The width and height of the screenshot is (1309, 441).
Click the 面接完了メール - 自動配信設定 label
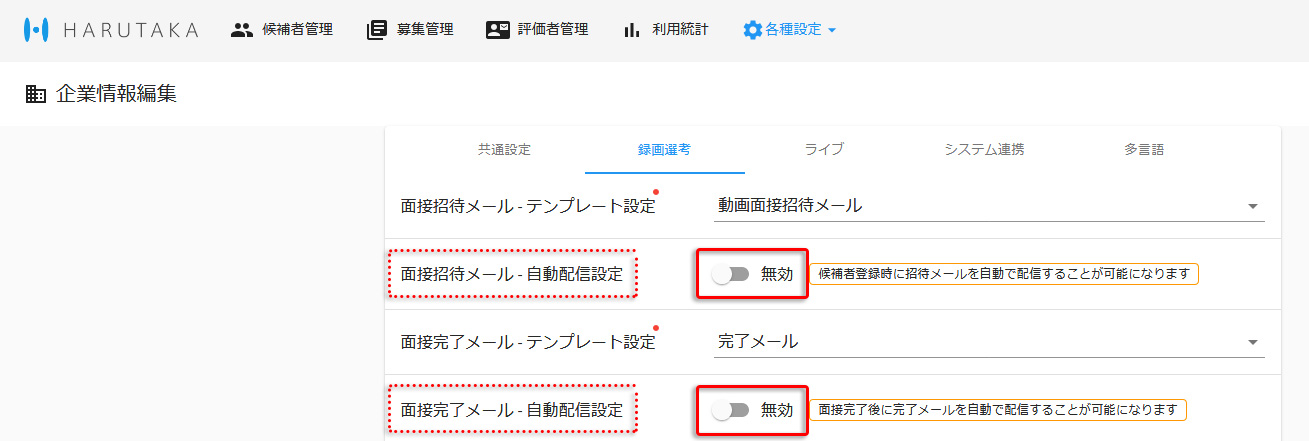click(x=511, y=410)
